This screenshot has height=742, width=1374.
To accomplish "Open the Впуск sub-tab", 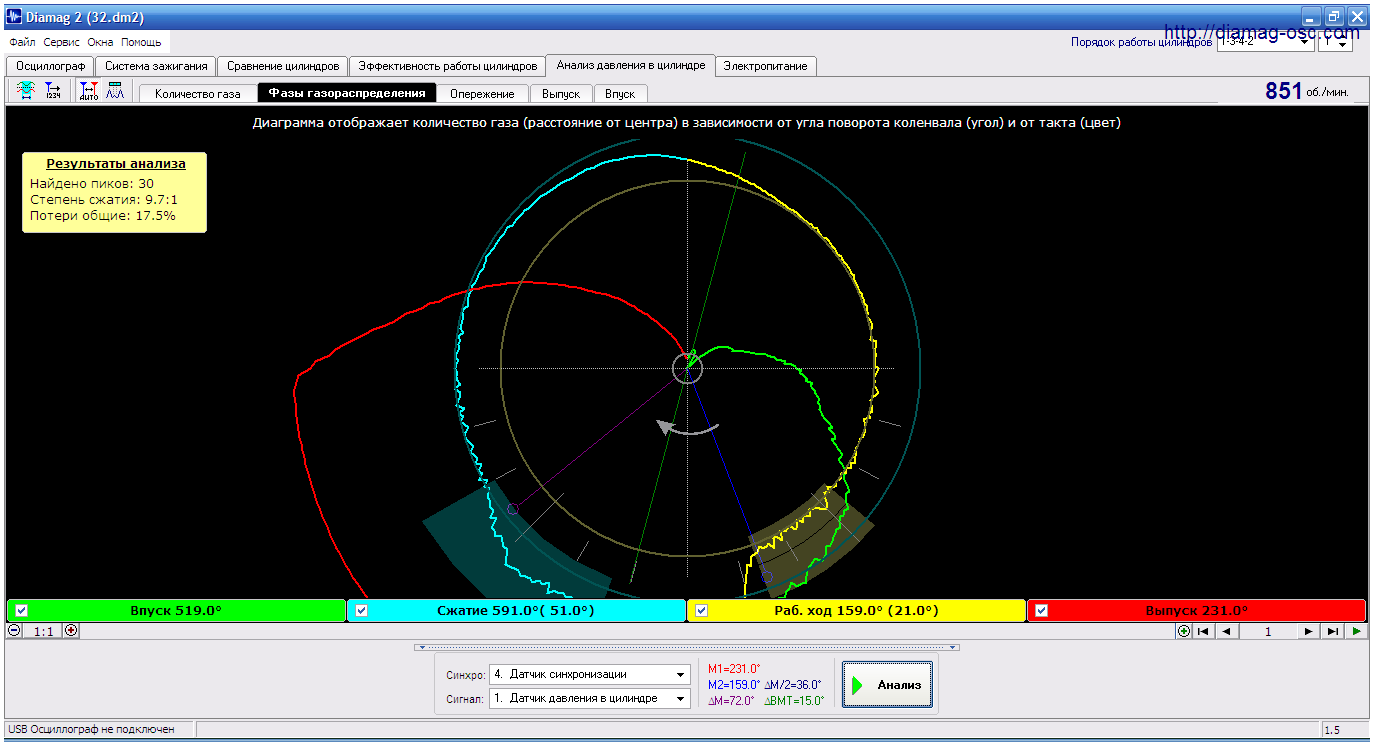I will click(620, 93).
